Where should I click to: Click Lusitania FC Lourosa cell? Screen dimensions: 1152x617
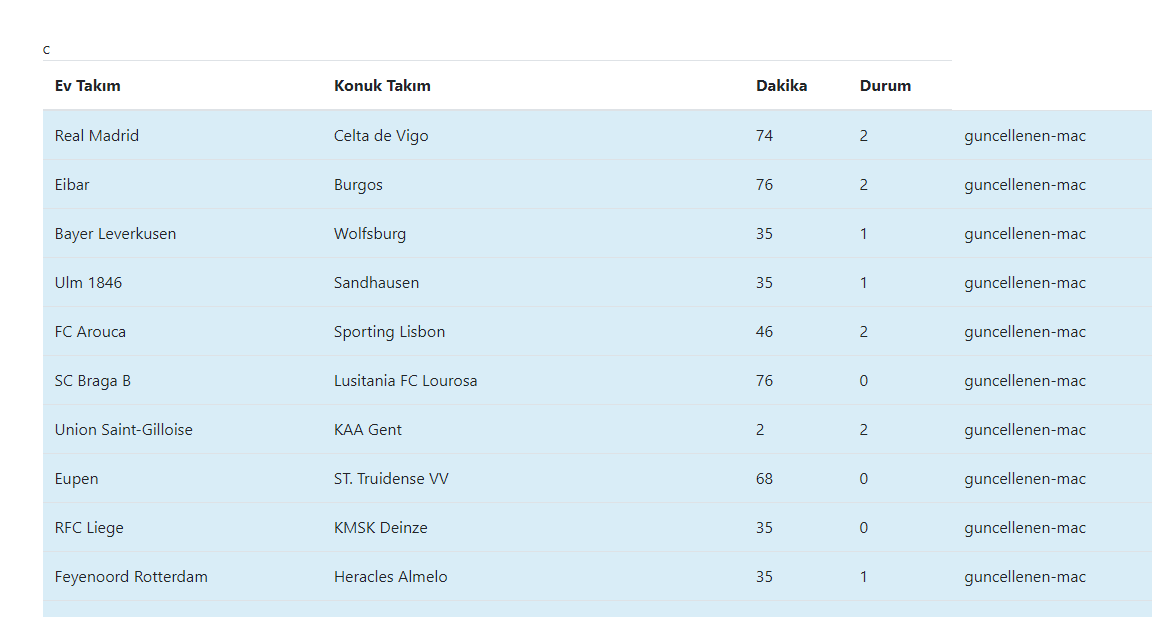click(405, 381)
